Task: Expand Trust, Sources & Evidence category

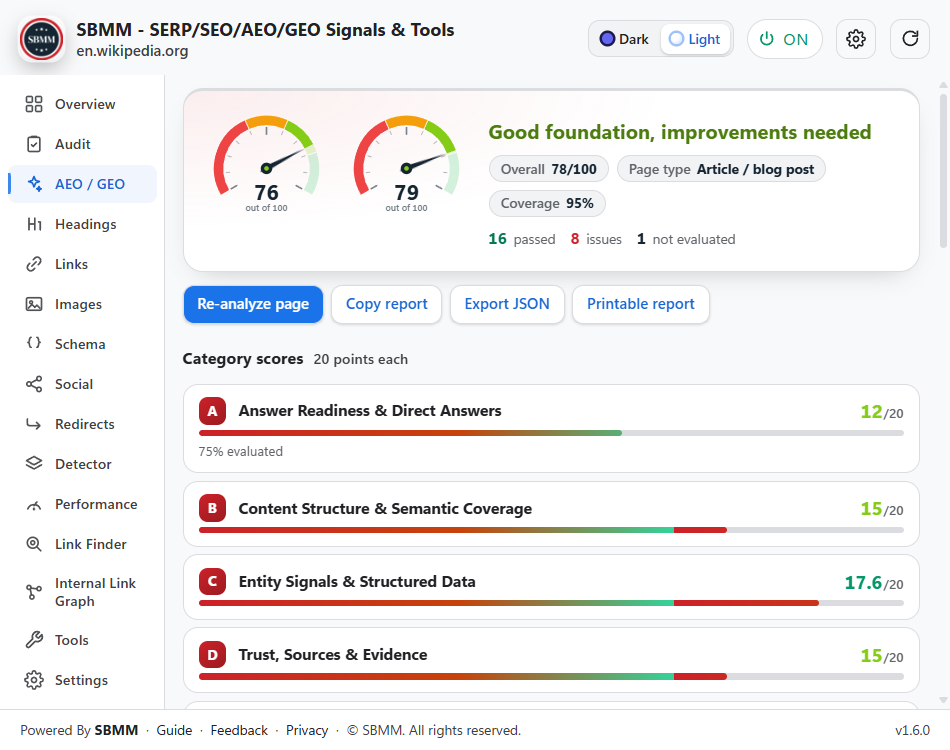Action: pos(551,660)
